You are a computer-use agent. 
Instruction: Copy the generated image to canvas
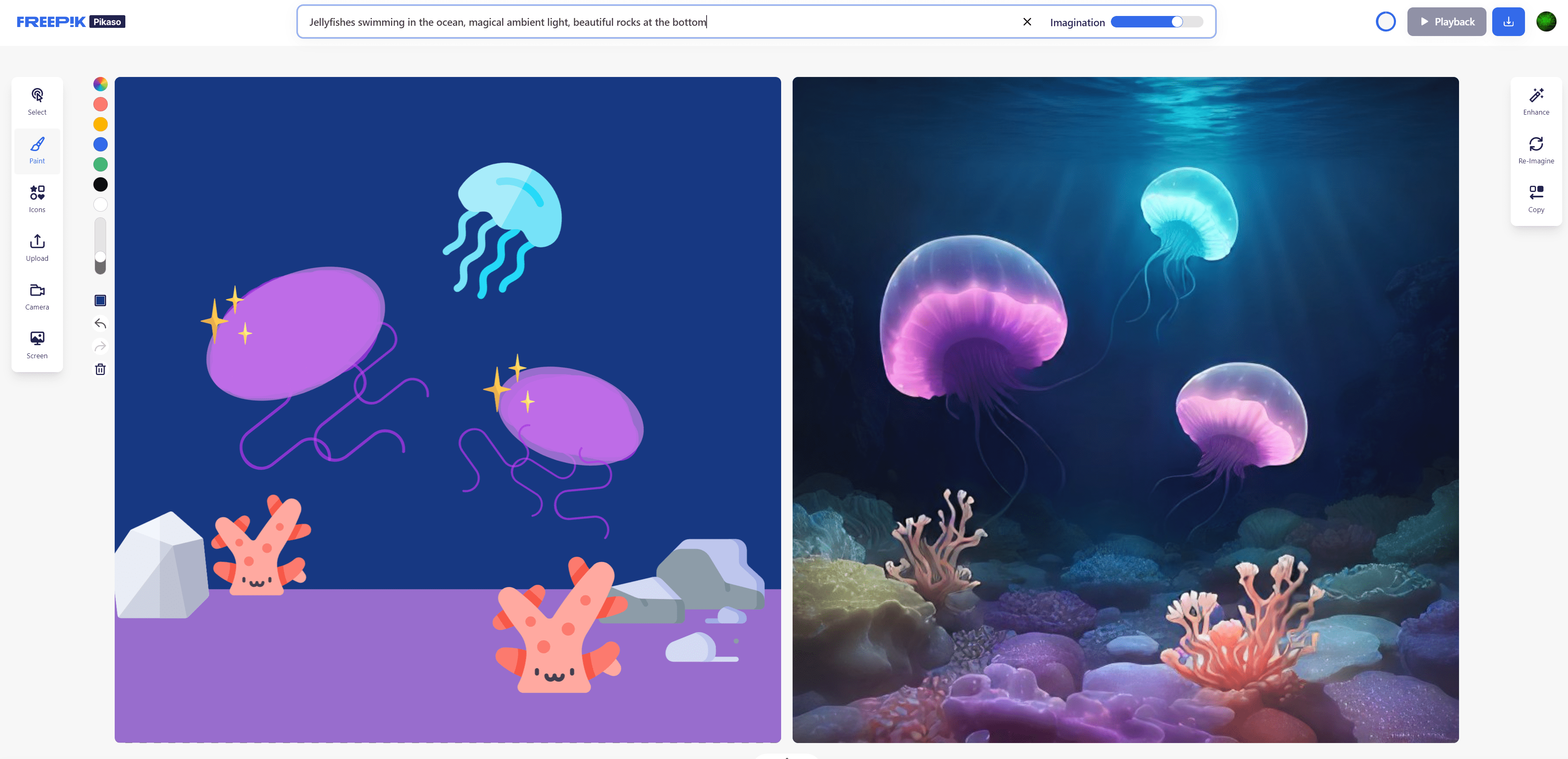1536,199
